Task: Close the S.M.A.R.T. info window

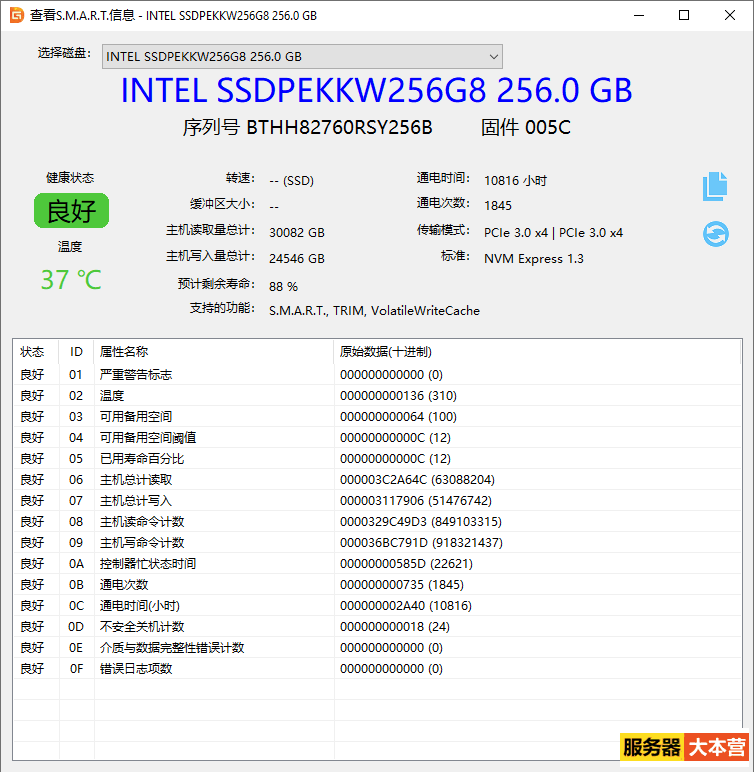Action: (x=730, y=15)
